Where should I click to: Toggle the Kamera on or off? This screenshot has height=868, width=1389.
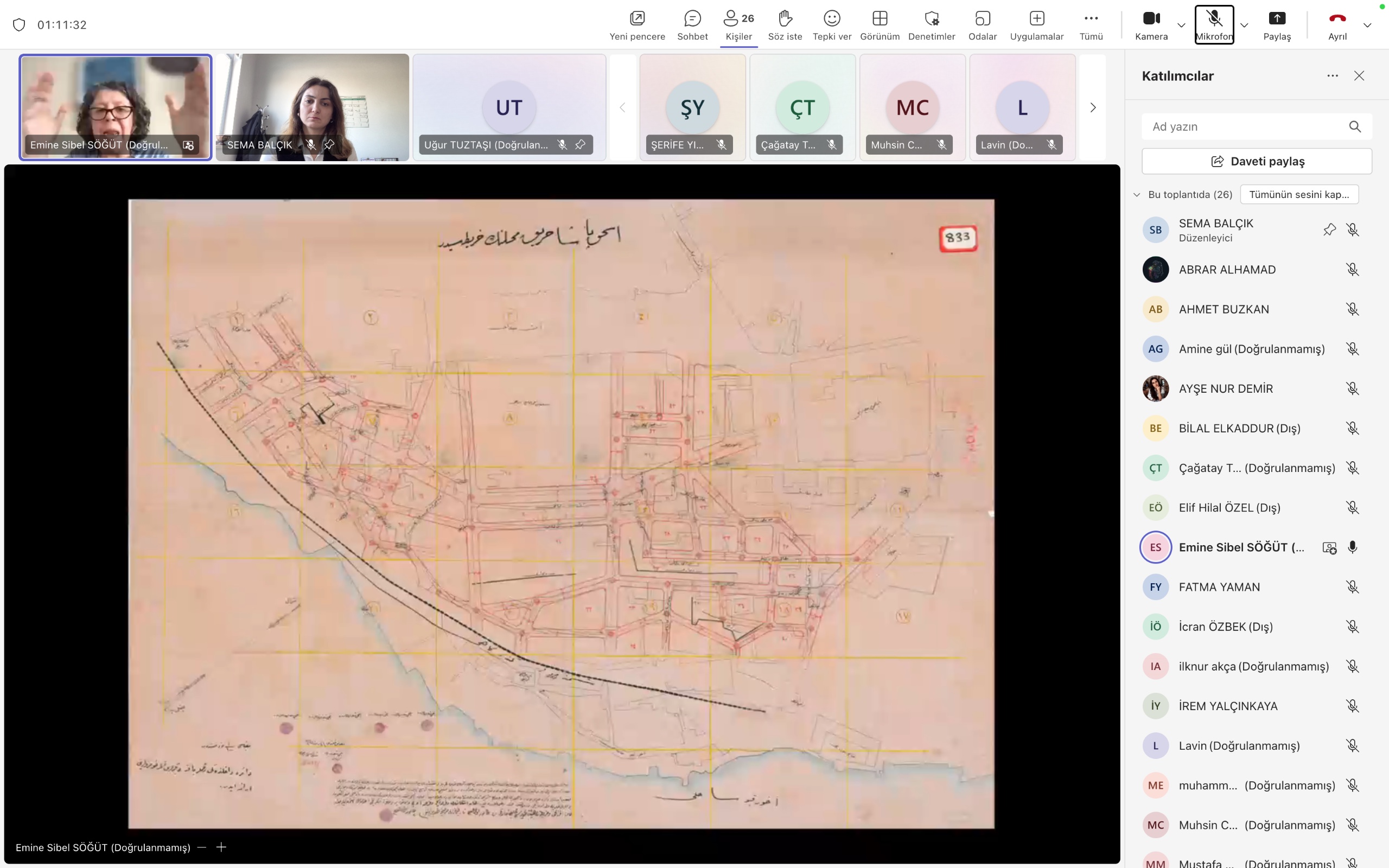click(1151, 25)
